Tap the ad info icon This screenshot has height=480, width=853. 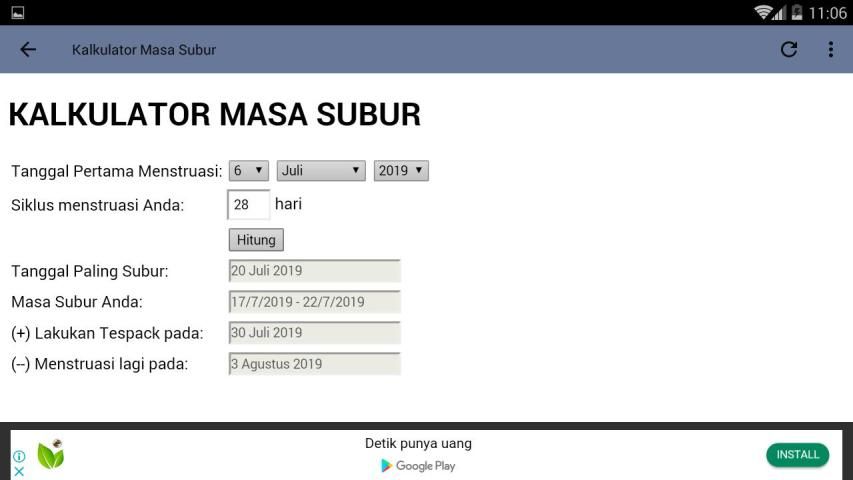point(19,456)
